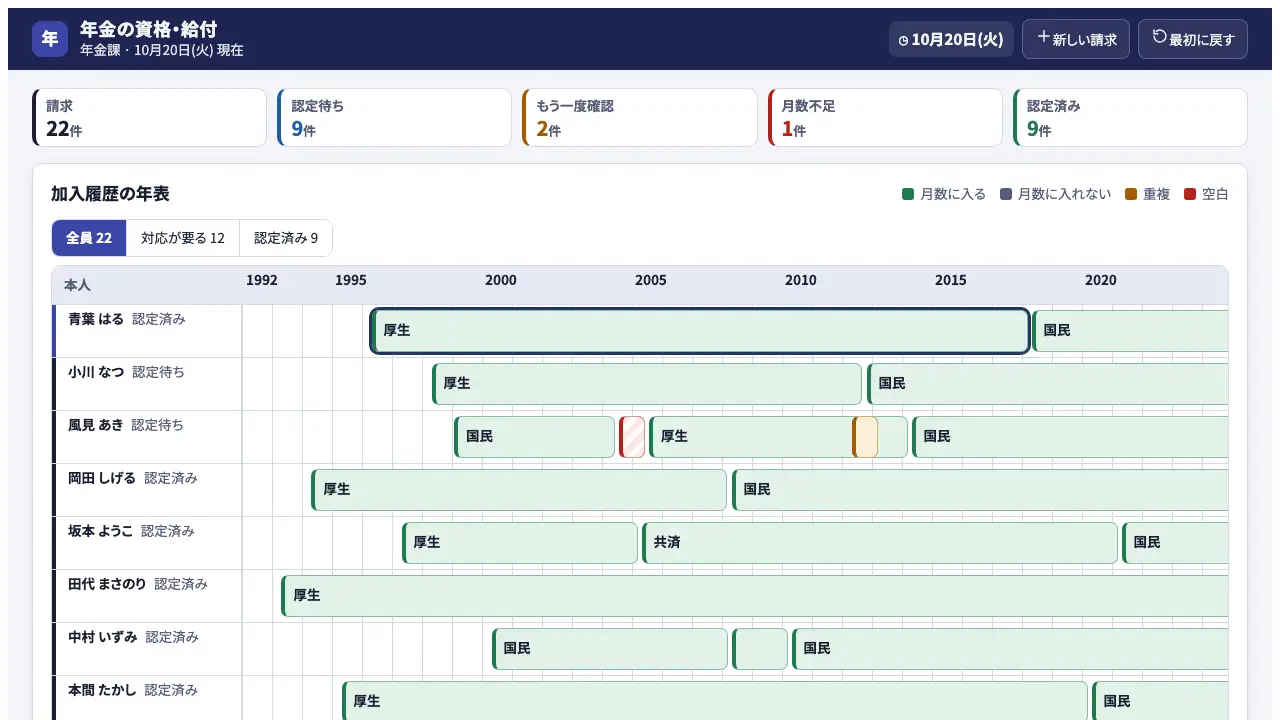Select the 岡田 しげる row name
The image size is (1280, 720).
pyautogui.click(x=102, y=478)
